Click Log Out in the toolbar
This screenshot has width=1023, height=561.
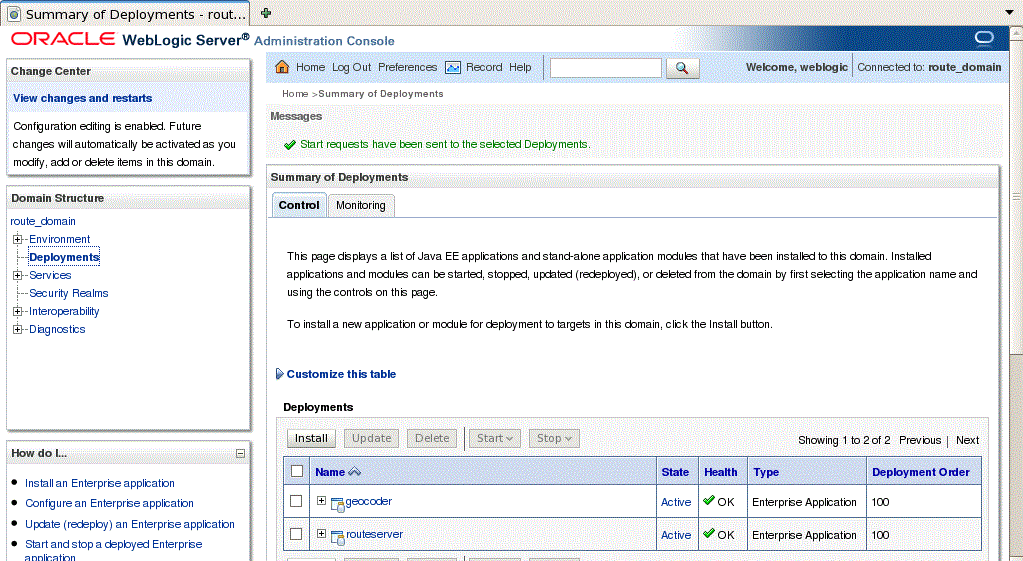[x=352, y=67]
